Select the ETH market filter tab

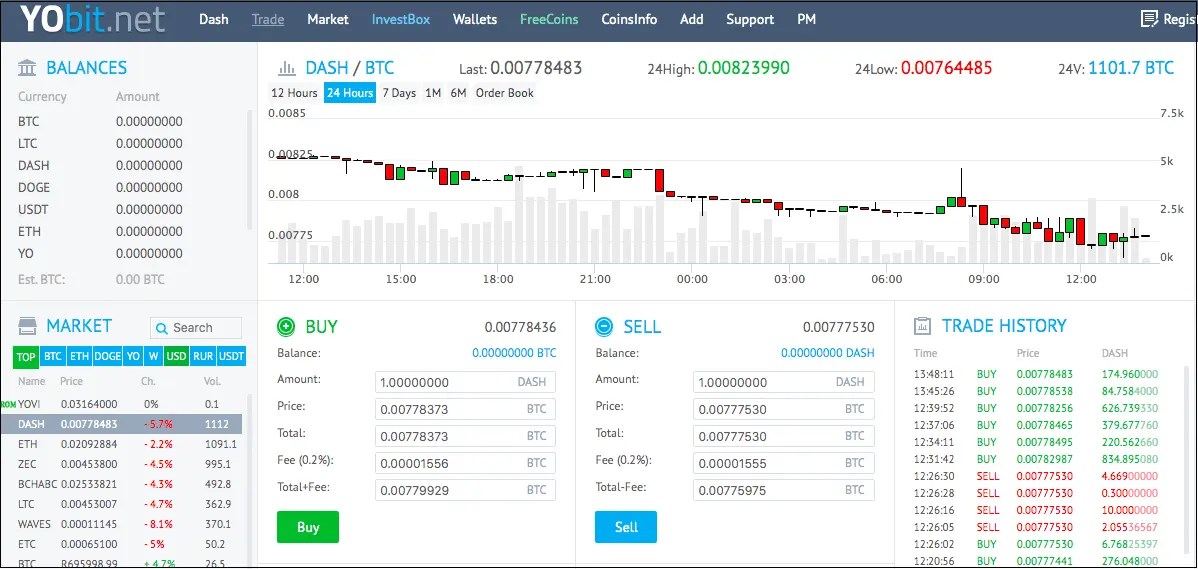point(79,357)
